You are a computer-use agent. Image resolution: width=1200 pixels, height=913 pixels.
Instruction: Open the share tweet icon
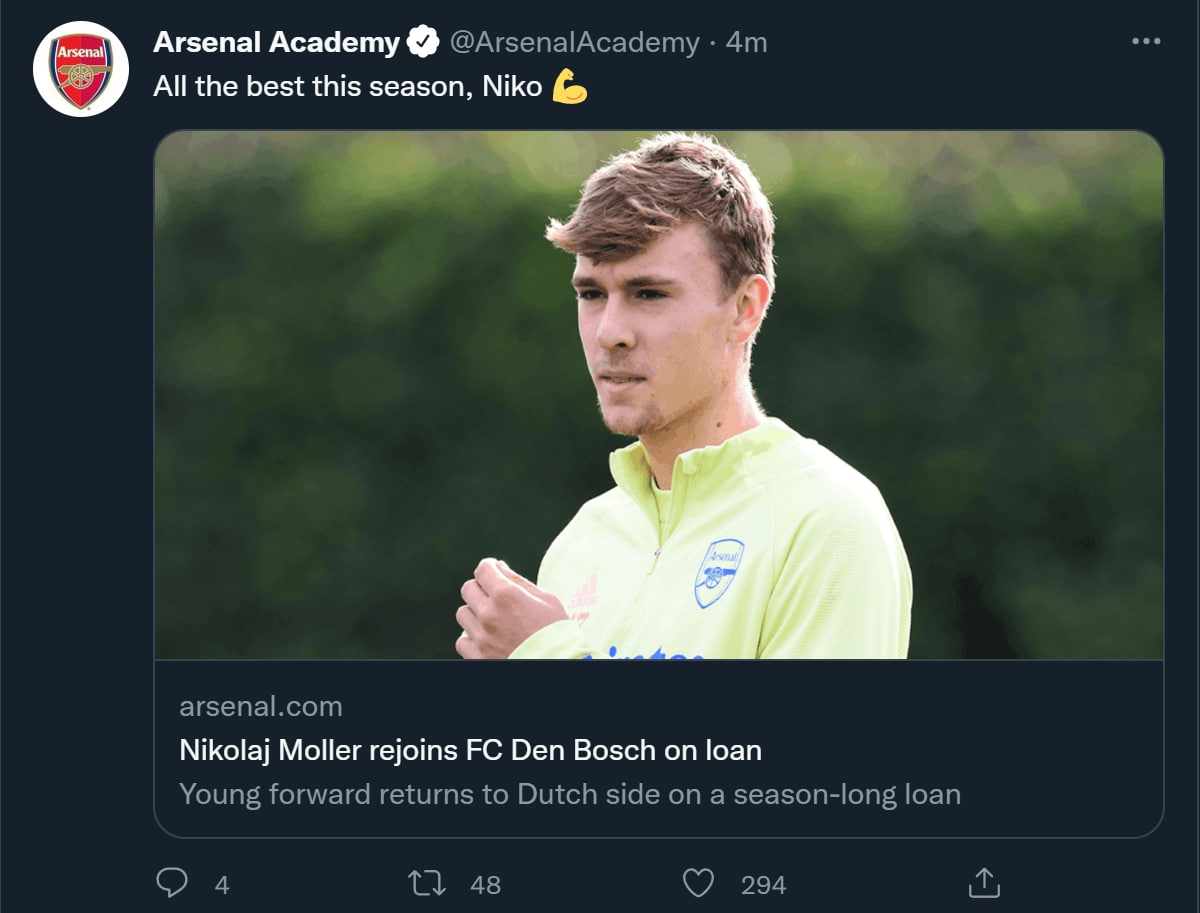984,883
